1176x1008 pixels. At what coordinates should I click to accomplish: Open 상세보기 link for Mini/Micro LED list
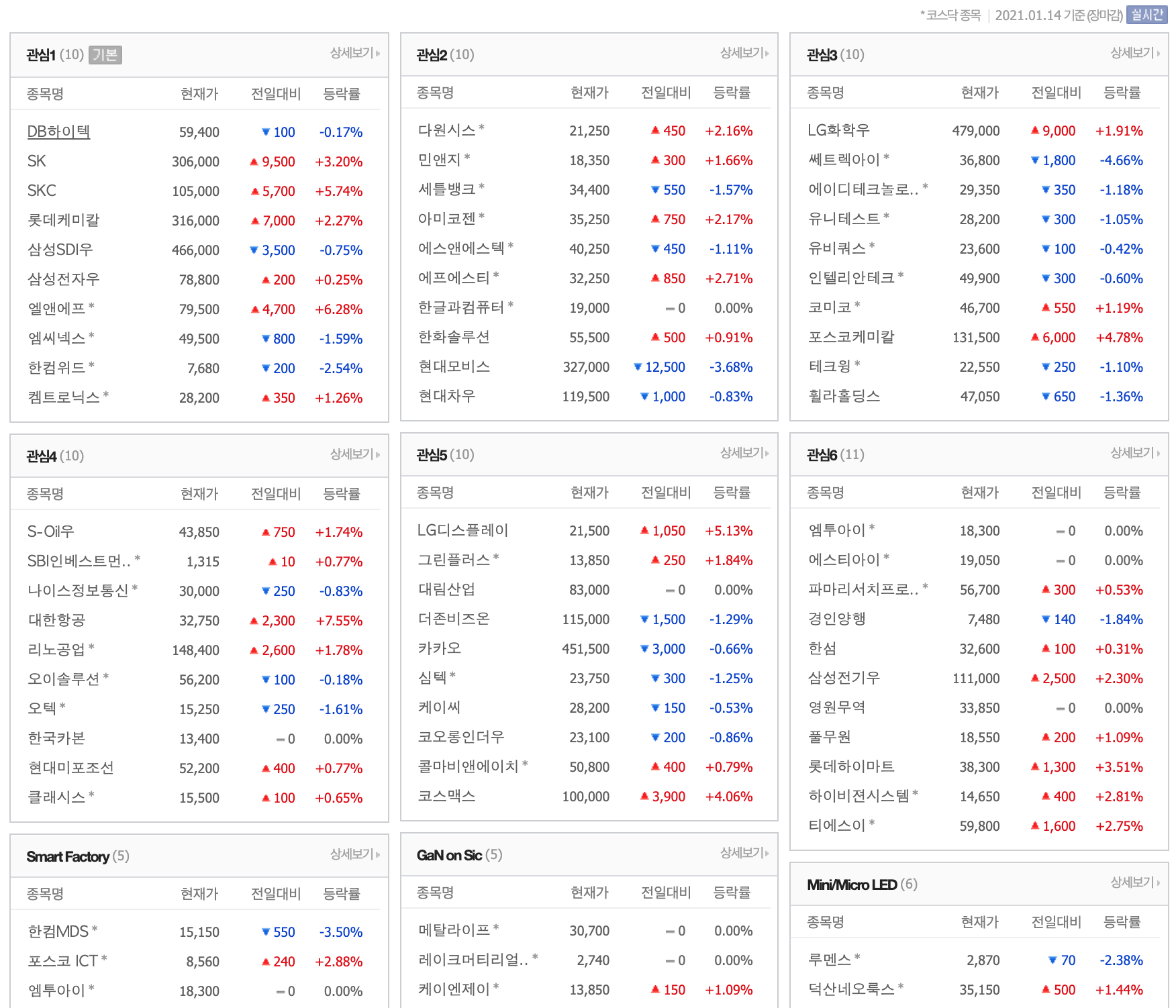tap(1134, 883)
